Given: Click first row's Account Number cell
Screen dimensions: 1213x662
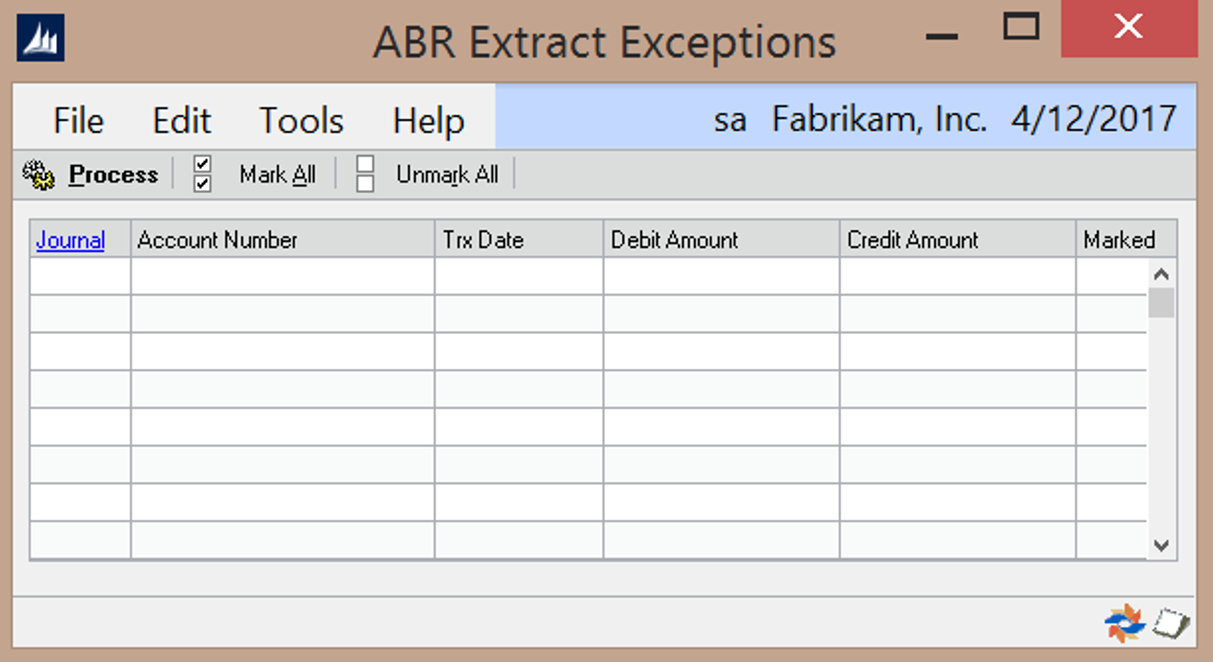Looking at the screenshot, I should pos(282,276).
